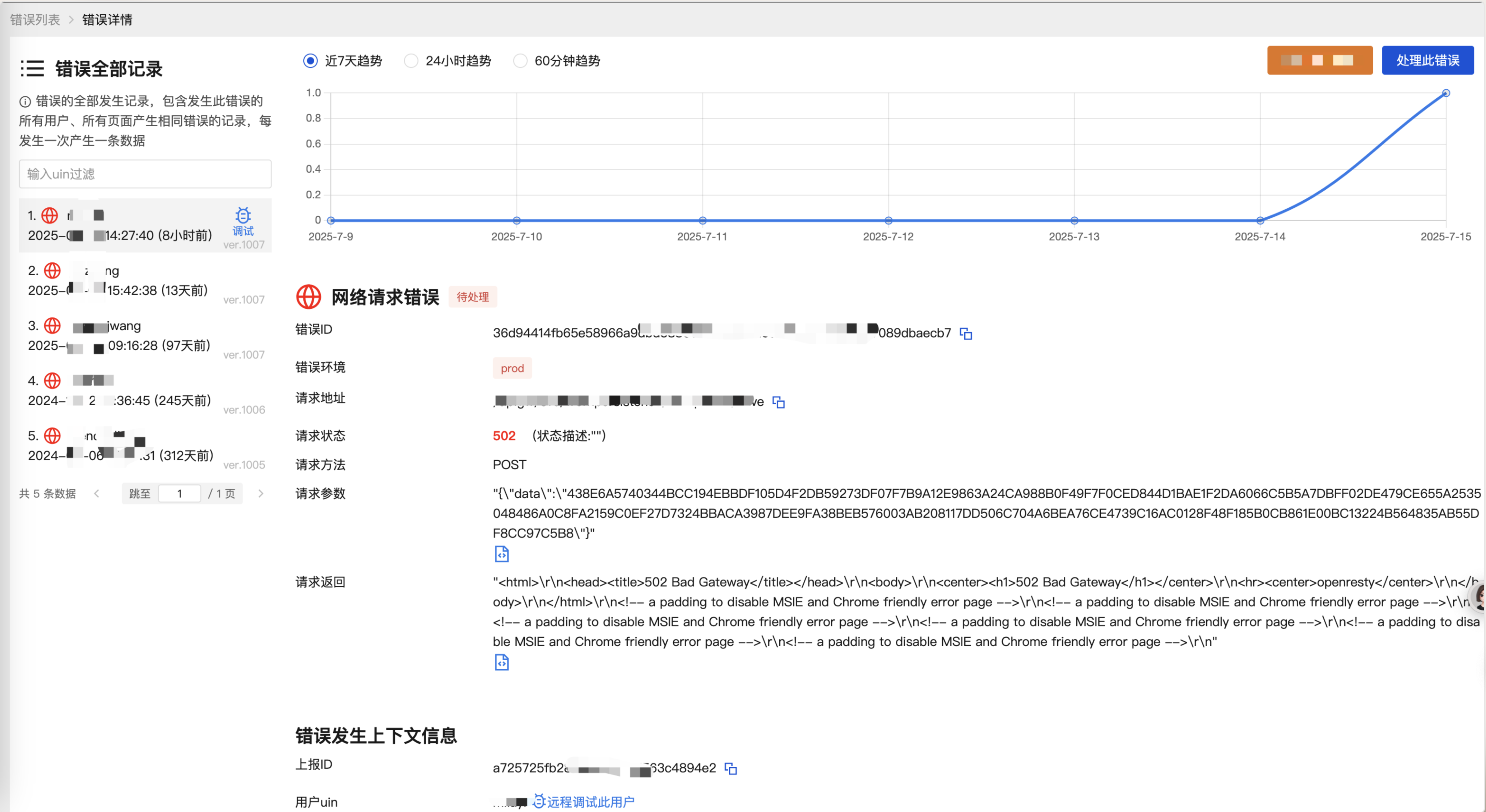Open the request parameters code view icon
Image resolution: width=1486 pixels, height=812 pixels.
[502, 554]
